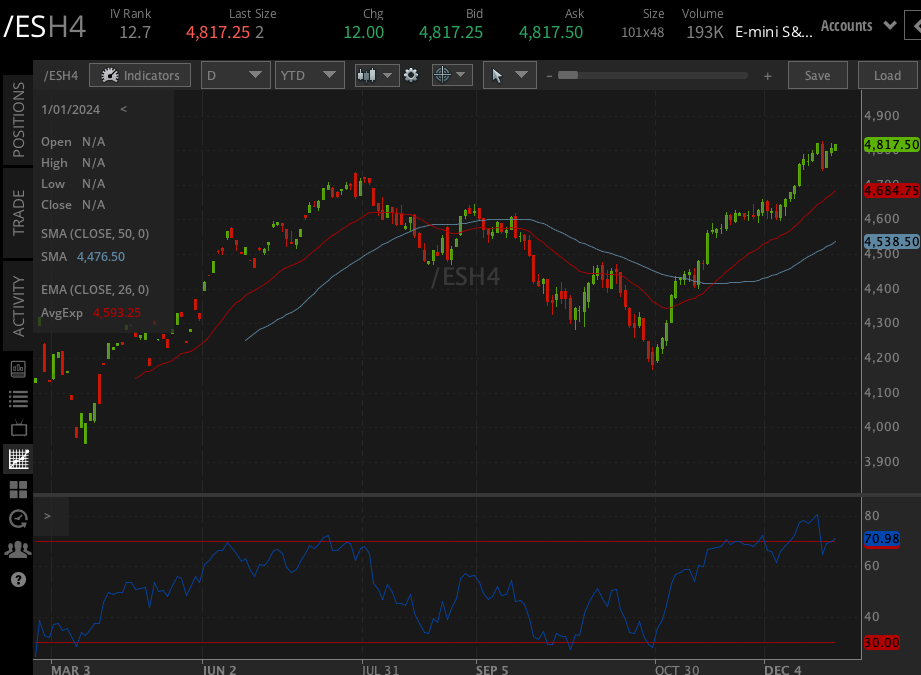This screenshot has height=675, width=921.
Task: Save the current chart
Action: pos(817,75)
